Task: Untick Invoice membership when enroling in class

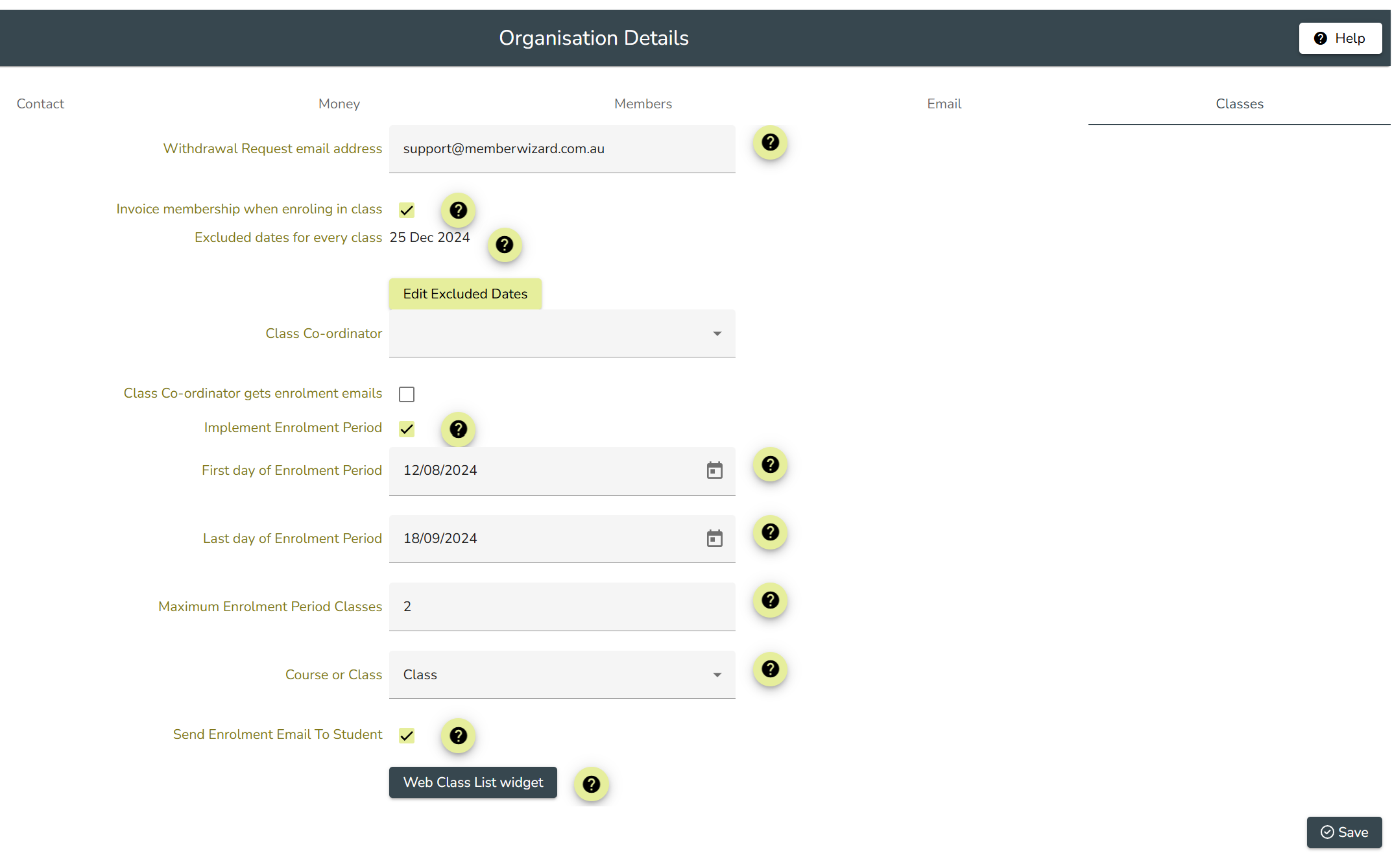Action: pos(407,210)
